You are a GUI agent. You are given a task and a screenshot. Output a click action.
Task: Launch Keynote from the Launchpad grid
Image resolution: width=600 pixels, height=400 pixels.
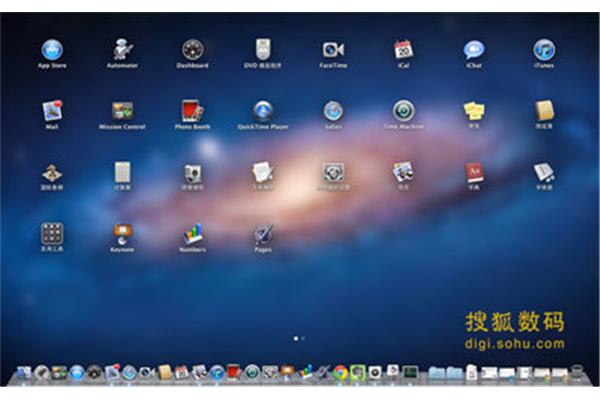pyautogui.click(x=122, y=234)
